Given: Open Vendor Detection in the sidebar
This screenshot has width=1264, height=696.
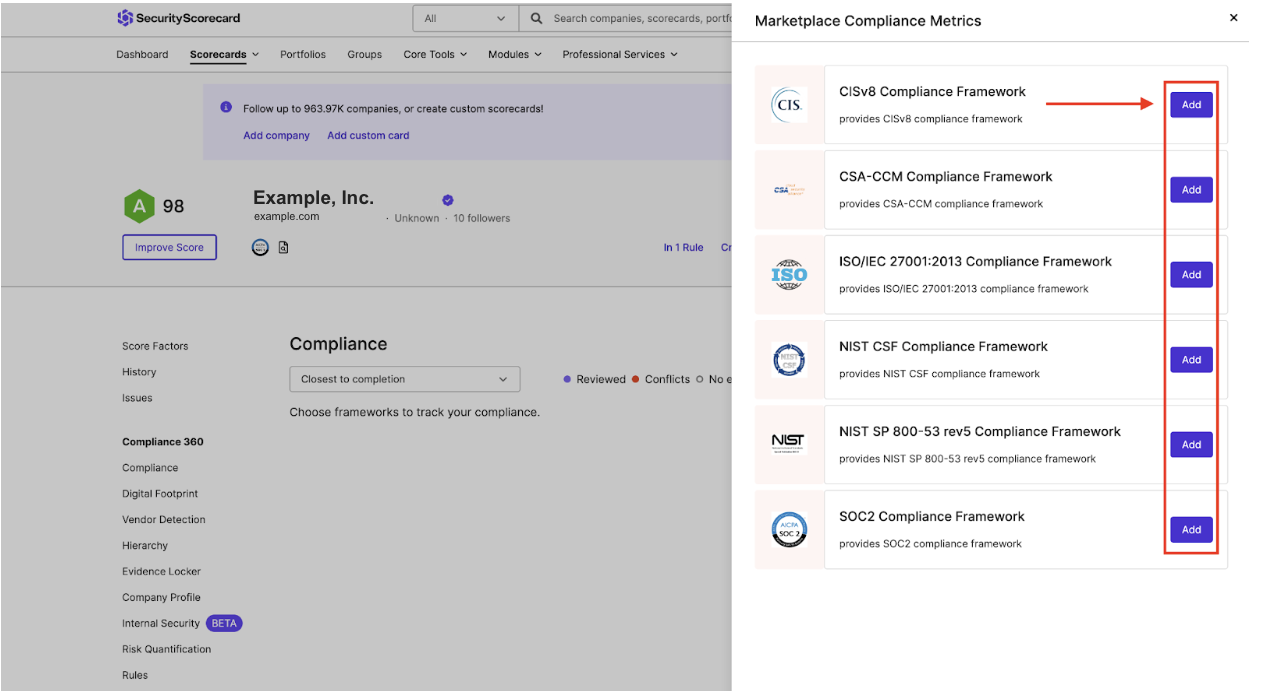Looking at the screenshot, I should click(164, 520).
